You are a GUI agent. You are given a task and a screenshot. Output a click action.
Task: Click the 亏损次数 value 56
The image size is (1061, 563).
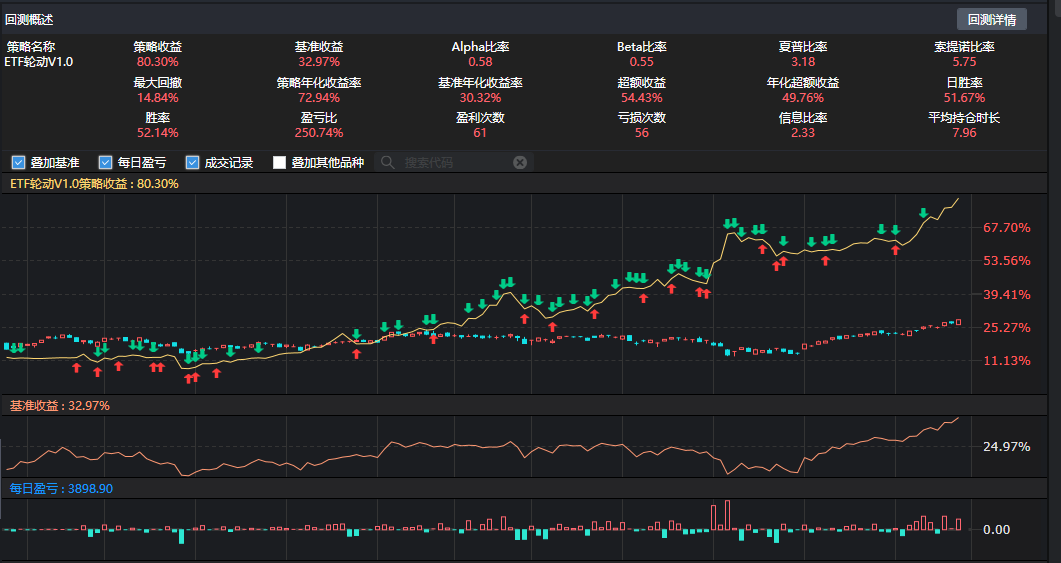[x=641, y=133]
